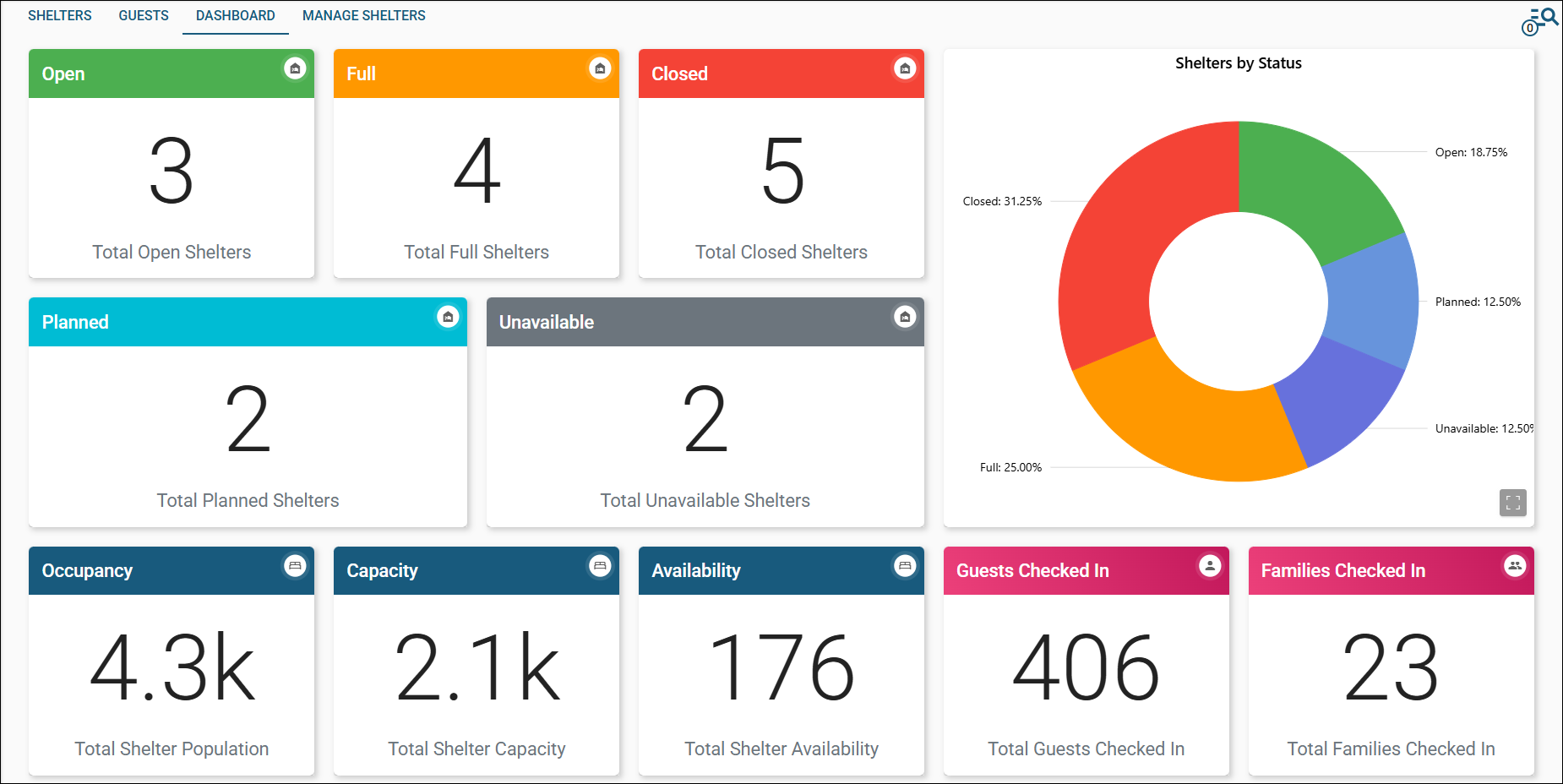The width and height of the screenshot is (1563, 784).
Task: Click the person icon on Guests Checked In card
Action: click(x=1210, y=567)
